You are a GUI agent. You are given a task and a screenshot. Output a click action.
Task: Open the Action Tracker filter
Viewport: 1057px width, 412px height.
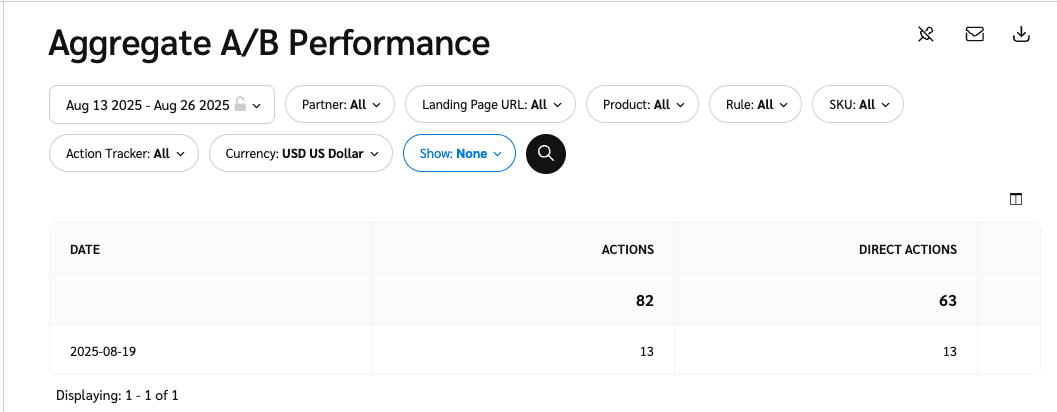click(x=124, y=154)
